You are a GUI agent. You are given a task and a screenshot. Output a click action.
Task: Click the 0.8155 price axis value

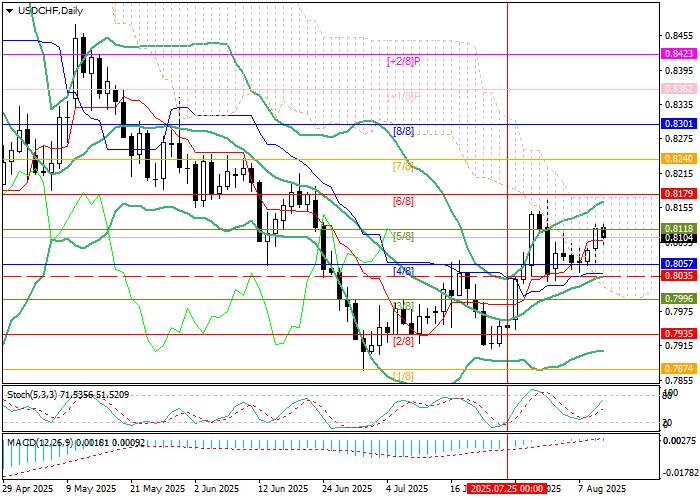pyautogui.click(x=679, y=208)
